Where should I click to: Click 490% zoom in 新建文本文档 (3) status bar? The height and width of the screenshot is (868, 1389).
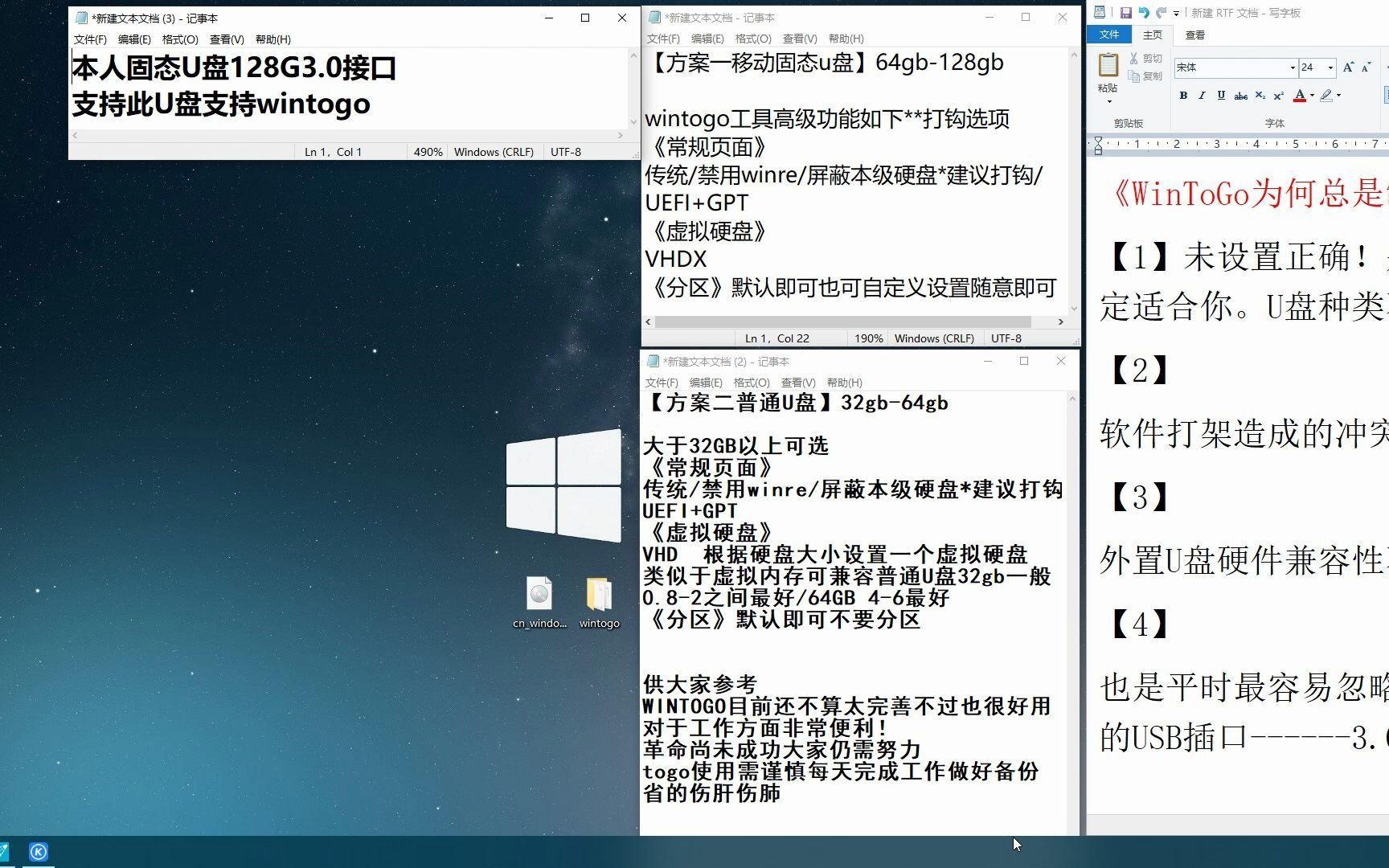pyautogui.click(x=428, y=152)
